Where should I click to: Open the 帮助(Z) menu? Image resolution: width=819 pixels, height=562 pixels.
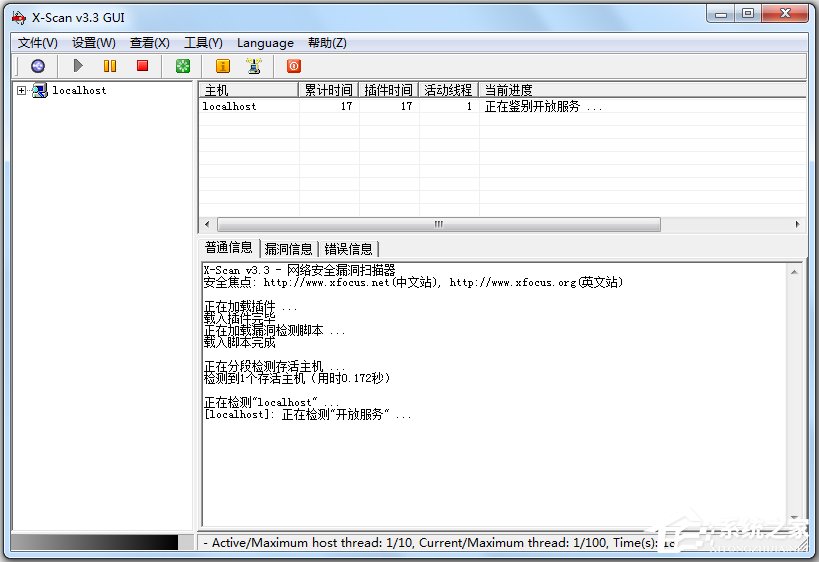click(327, 43)
